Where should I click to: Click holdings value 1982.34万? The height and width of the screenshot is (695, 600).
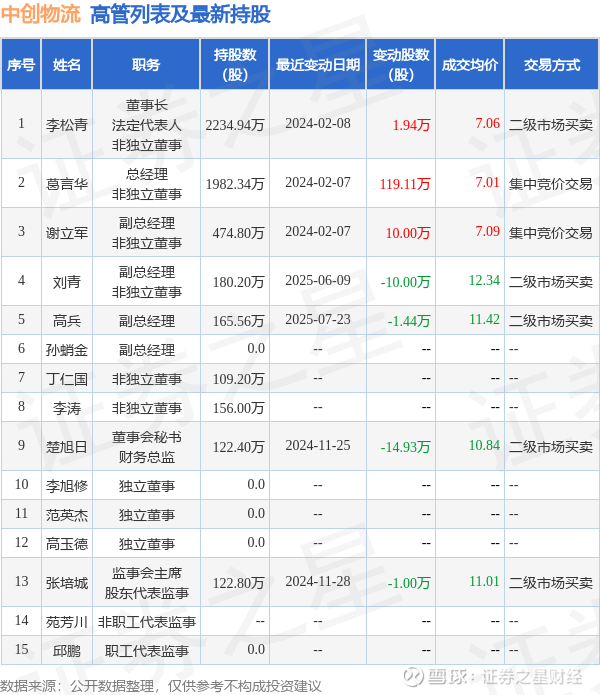[x=235, y=184]
